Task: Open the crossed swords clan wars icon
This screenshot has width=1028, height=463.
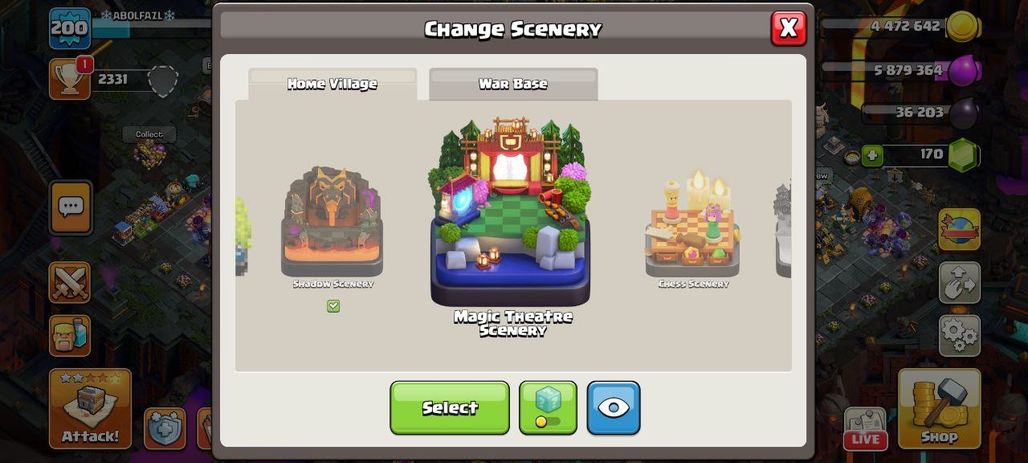Action: 69,282
